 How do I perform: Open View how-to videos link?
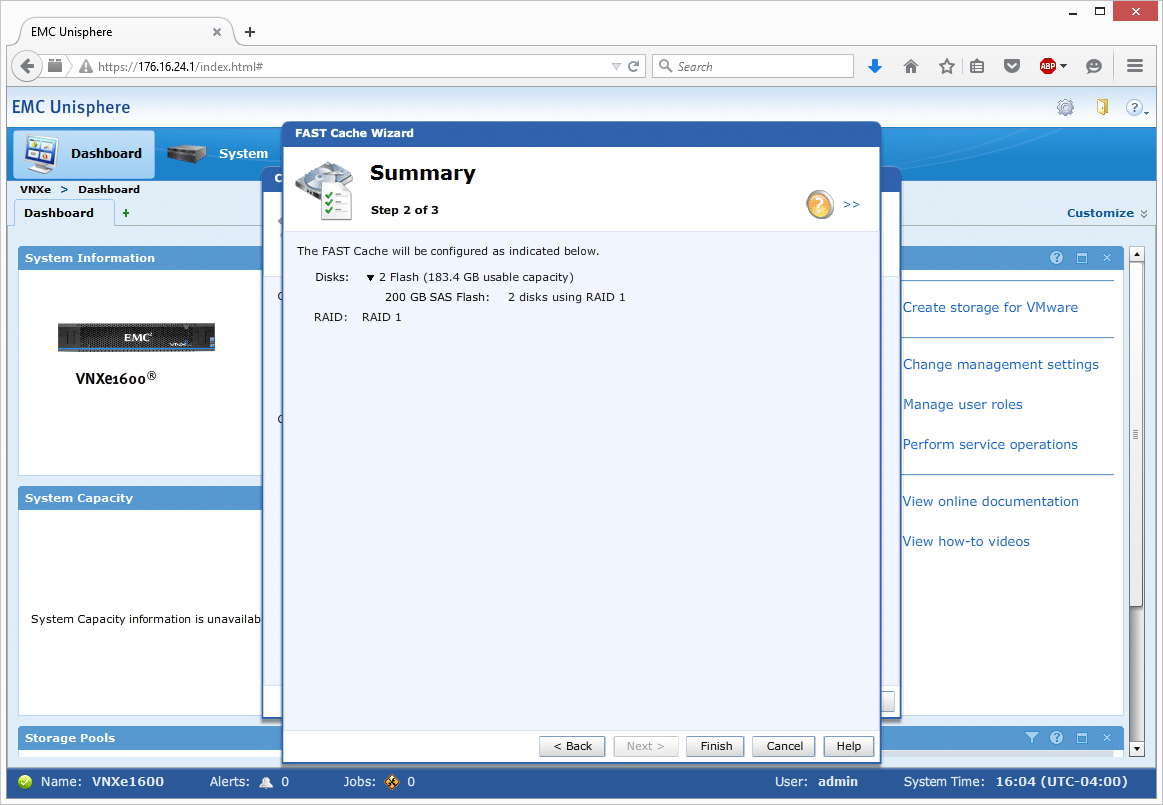[x=966, y=542]
